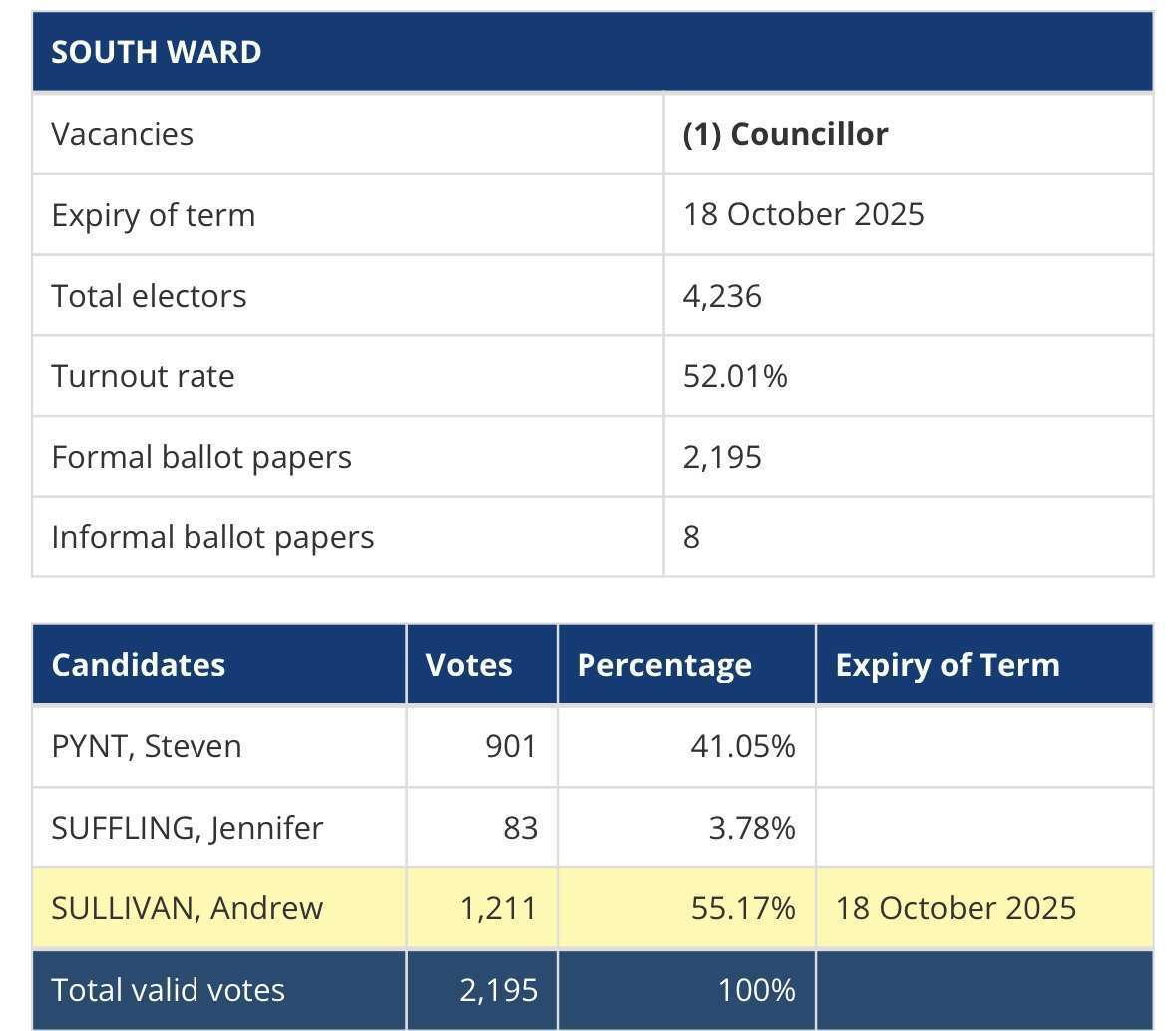Click the 901 votes cell
Image resolution: width=1176 pixels, height=1031 pixels.
[482, 747]
